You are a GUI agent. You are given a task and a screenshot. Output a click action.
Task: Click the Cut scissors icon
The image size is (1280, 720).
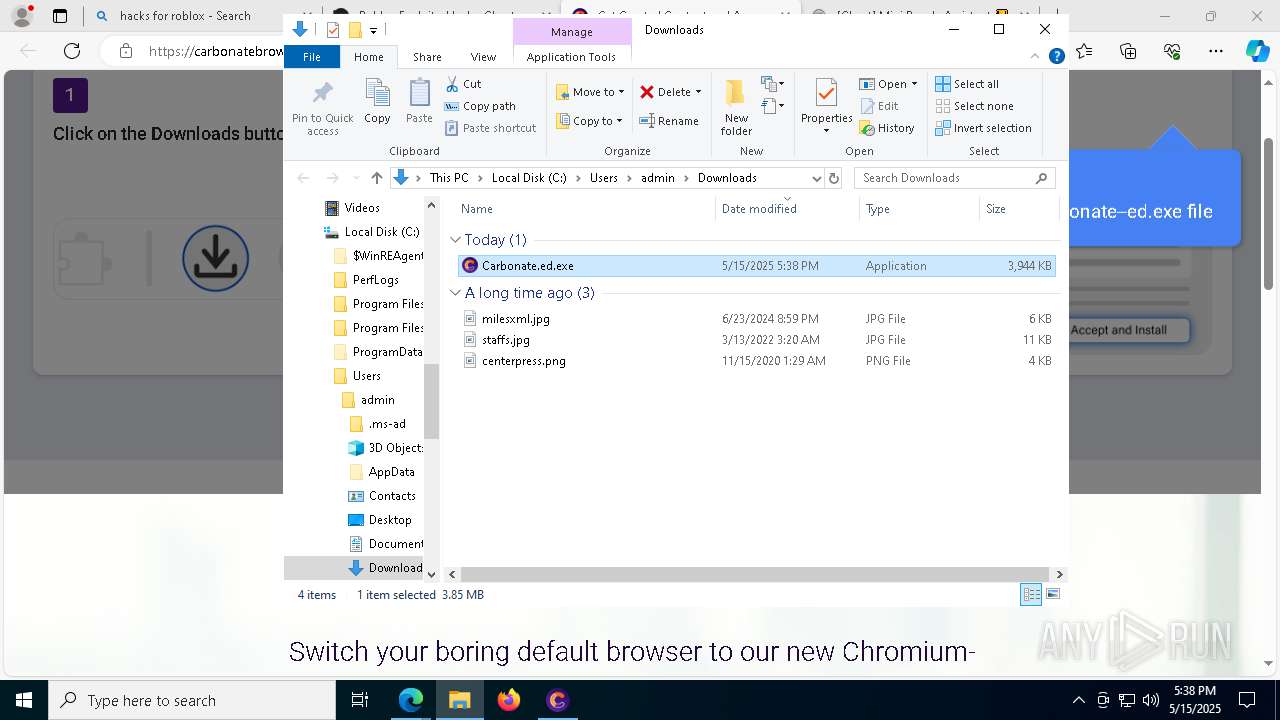pyautogui.click(x=452, y=84)
